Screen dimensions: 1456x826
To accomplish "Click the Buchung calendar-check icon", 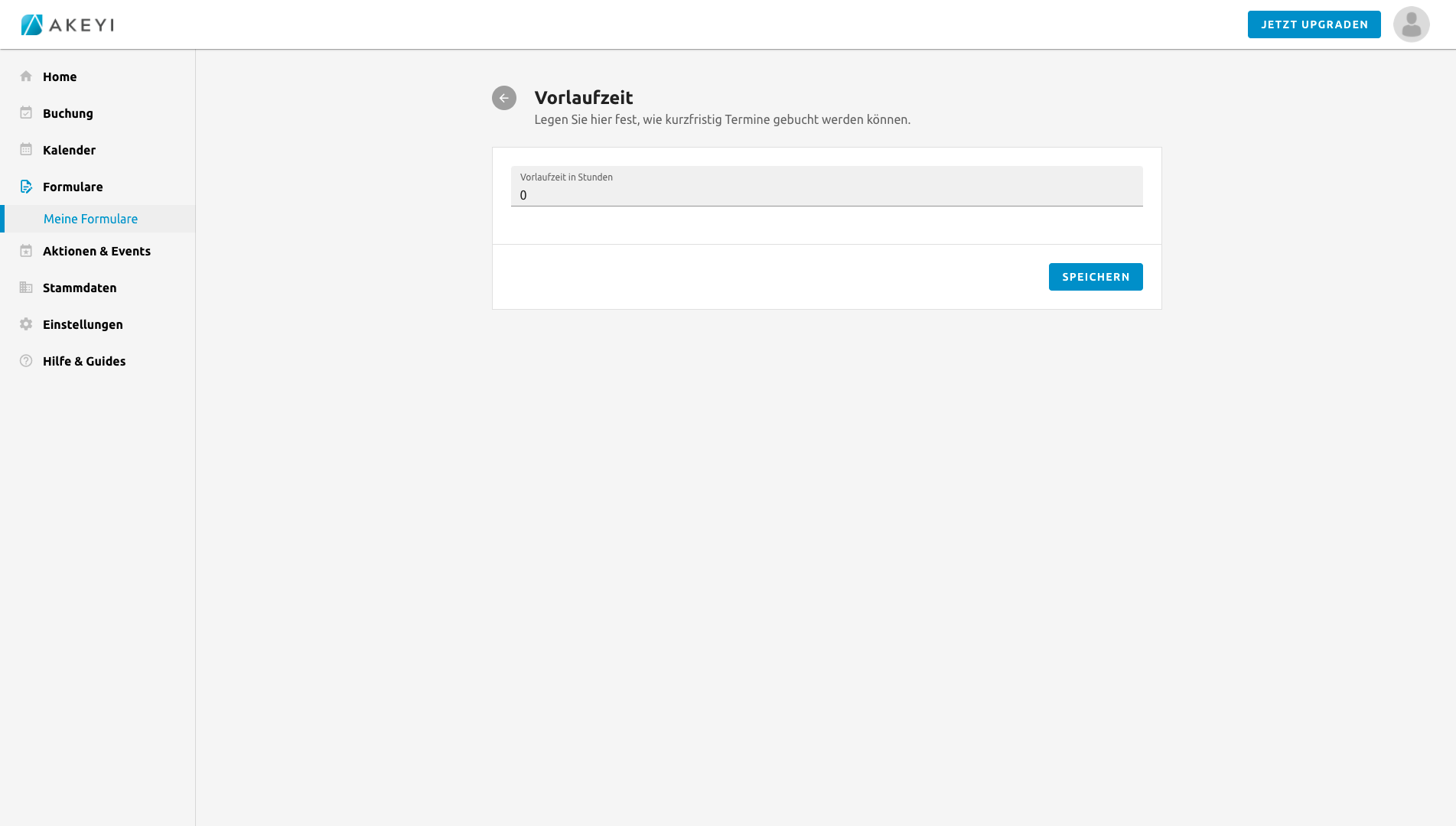I will point(26,113).
